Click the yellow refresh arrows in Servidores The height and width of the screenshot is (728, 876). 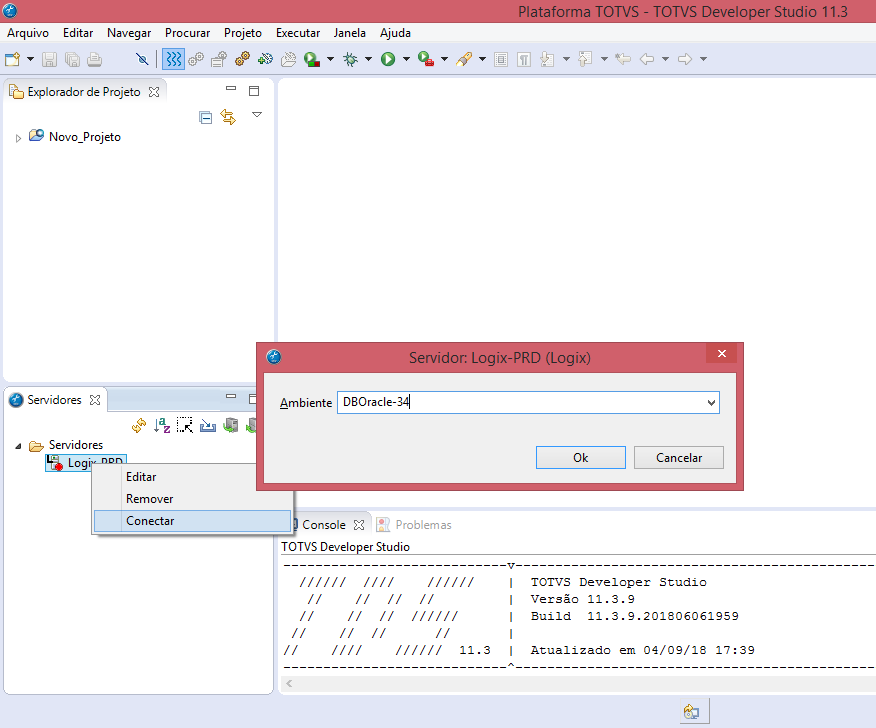pyautogui.click(x=139, y=426)
